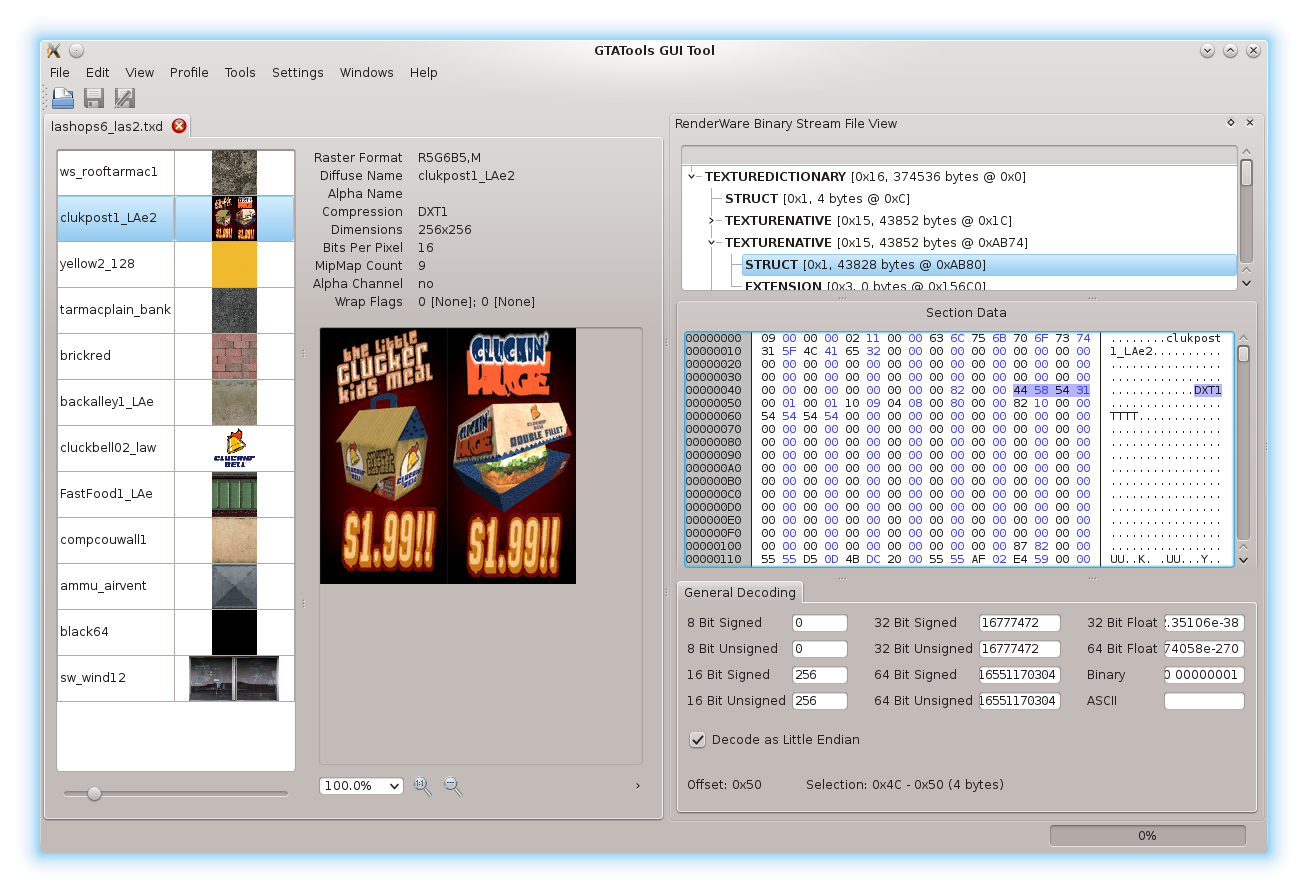Select the backalley1_LAe texture row

point(176,403)
